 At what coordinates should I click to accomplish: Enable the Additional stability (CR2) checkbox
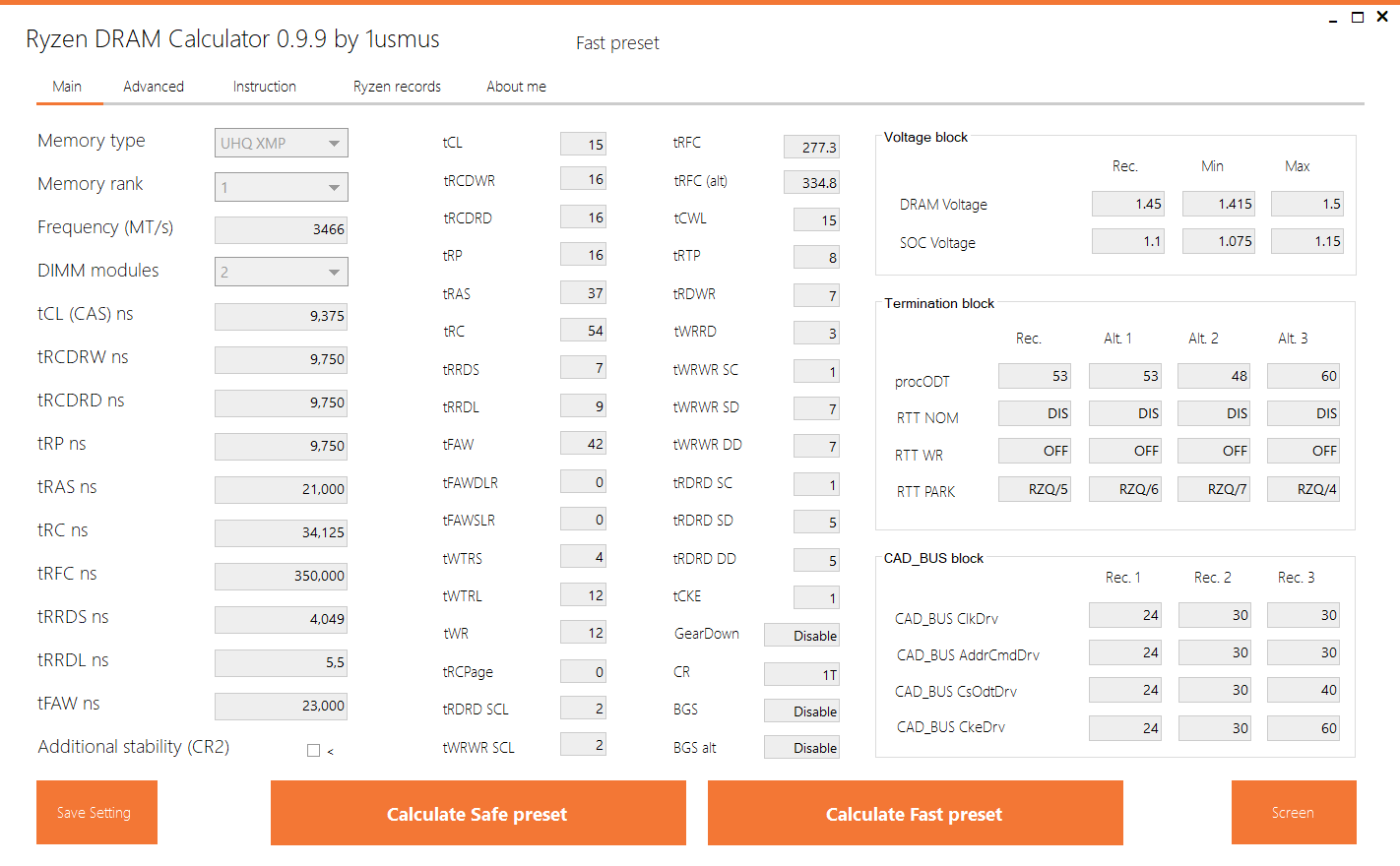point(313,751)
